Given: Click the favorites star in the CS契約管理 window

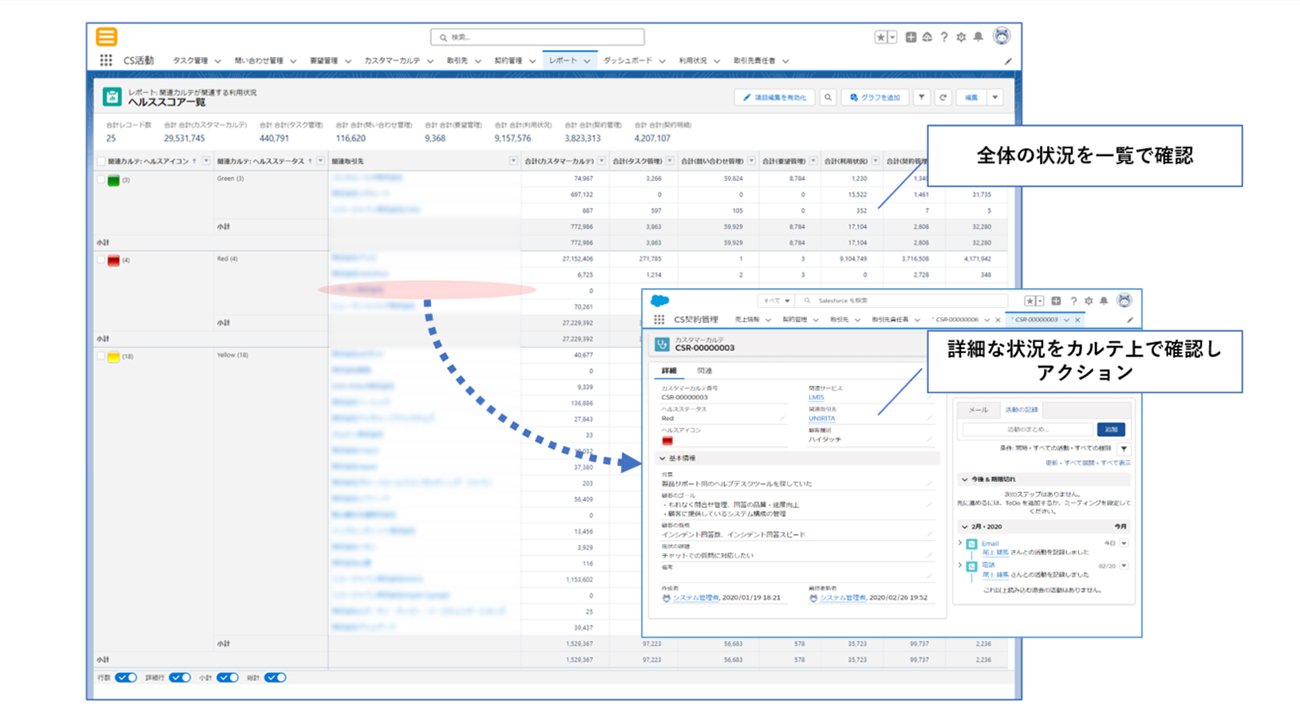Looking at the screenshot, I should (x=1031, y=300).
